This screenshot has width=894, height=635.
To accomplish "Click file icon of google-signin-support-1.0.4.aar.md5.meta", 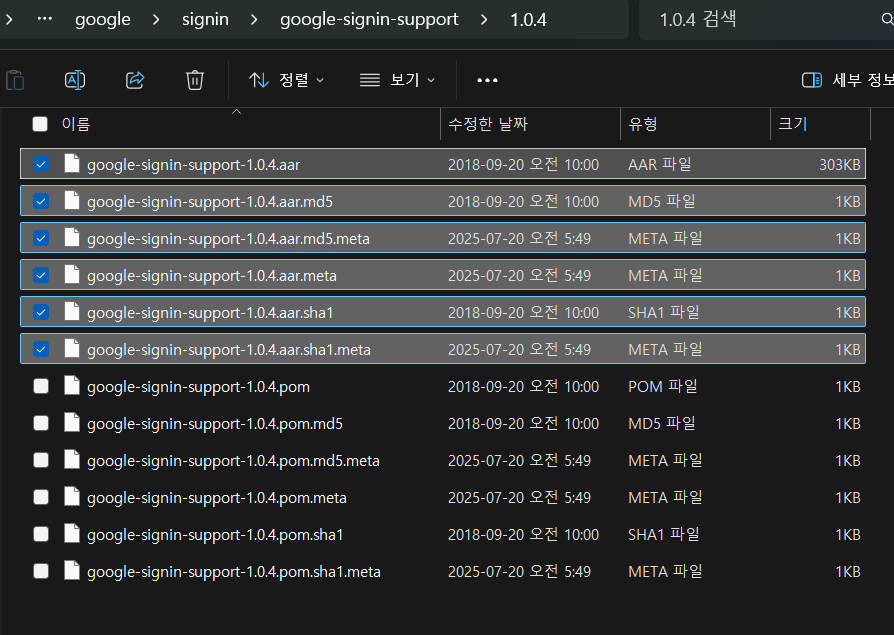I will tap(72, 237).
